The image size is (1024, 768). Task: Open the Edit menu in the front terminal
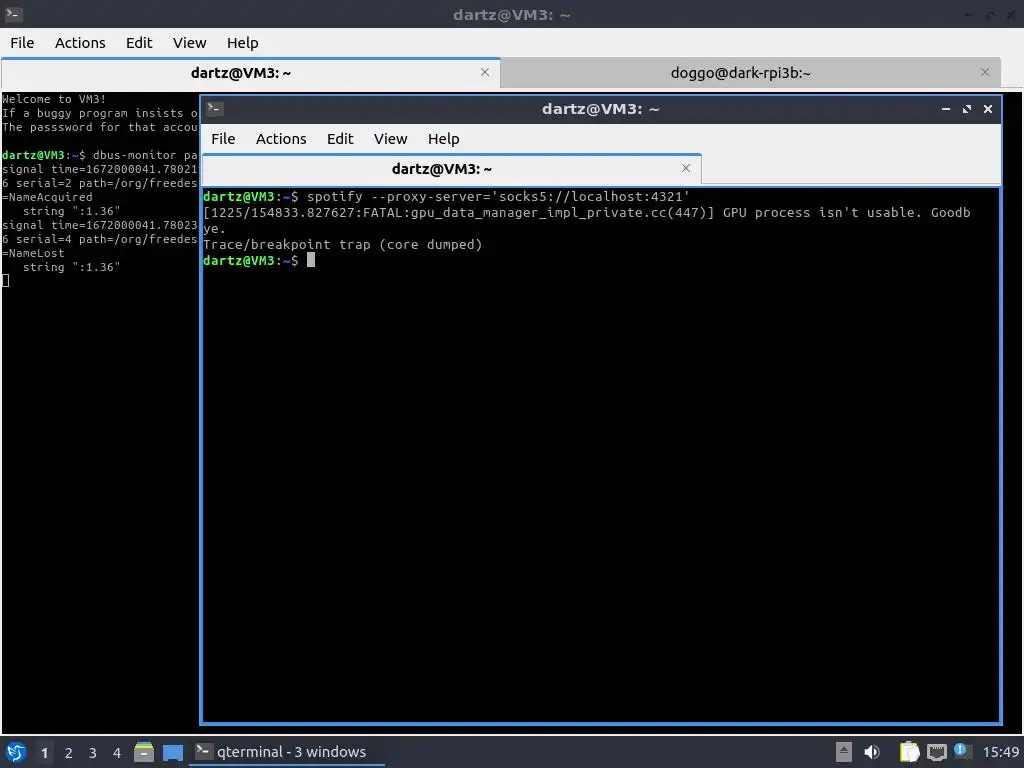pyautogui.click(x=340, y=139)
